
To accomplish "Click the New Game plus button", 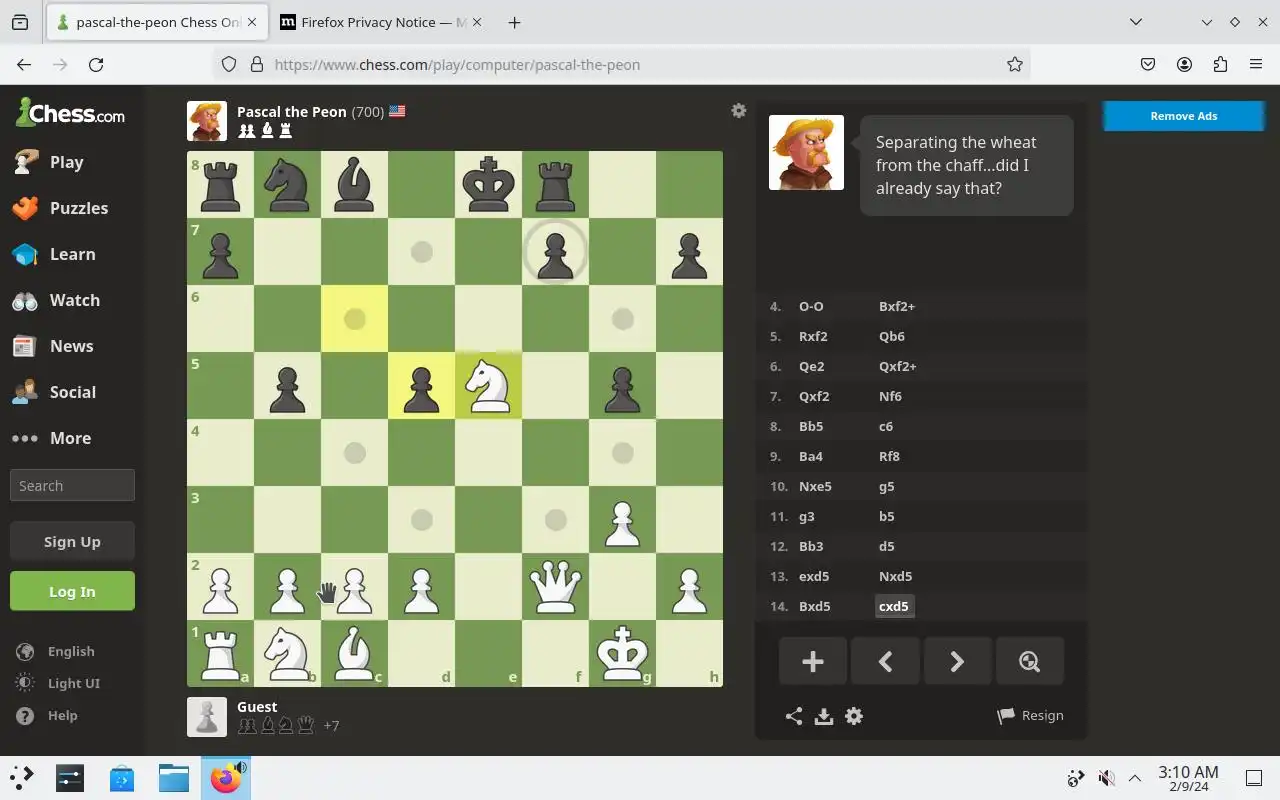I will click(813, 661).
